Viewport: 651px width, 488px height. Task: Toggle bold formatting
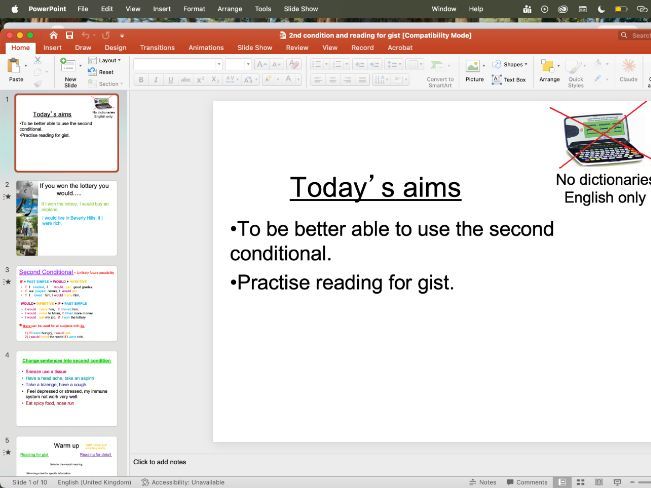click(141, 79)
